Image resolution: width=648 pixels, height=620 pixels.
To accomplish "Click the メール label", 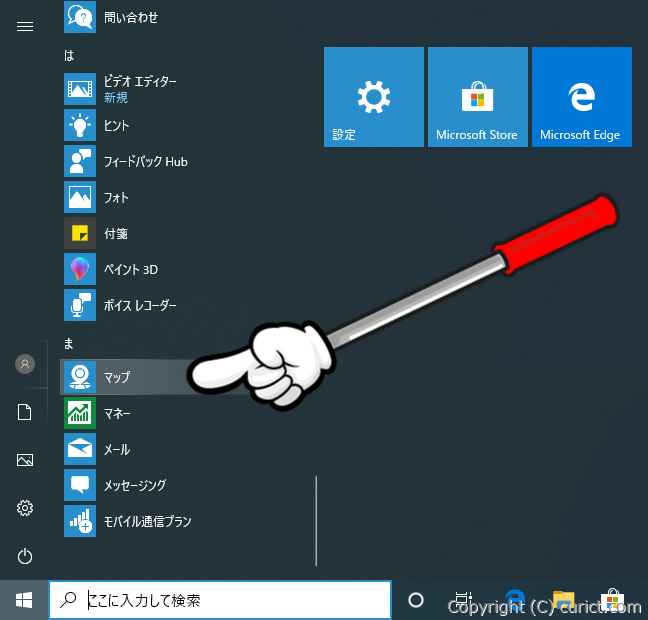I will pos(117,449).
